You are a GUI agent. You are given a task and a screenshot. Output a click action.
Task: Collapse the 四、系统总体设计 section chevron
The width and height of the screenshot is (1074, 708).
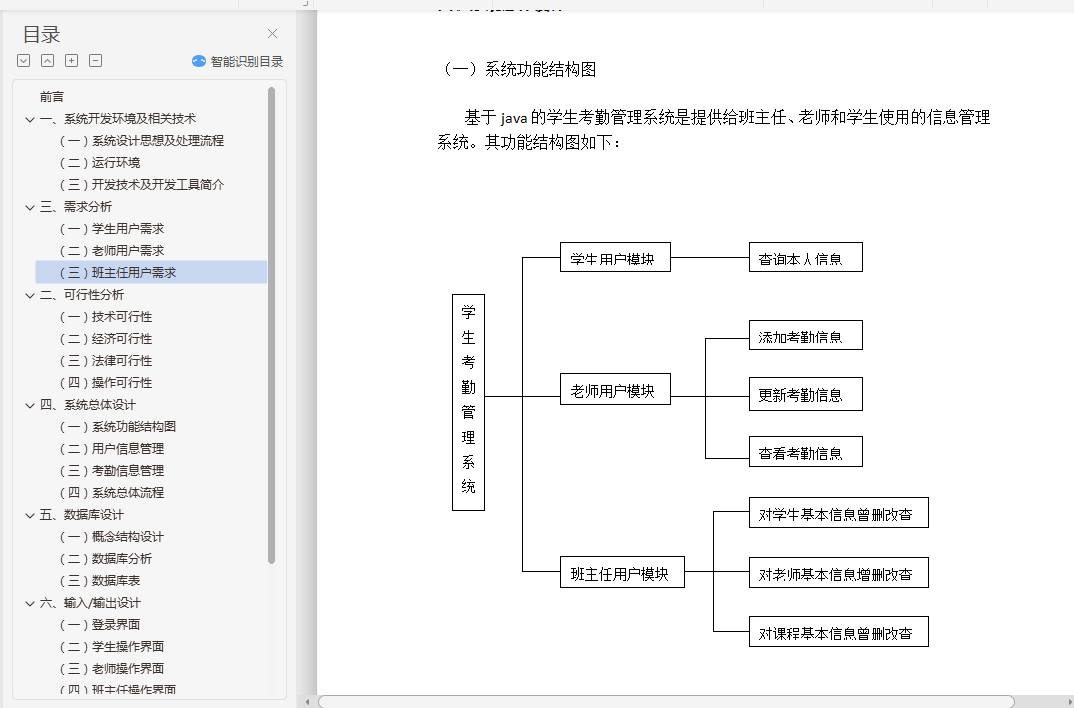click(29, 405)
